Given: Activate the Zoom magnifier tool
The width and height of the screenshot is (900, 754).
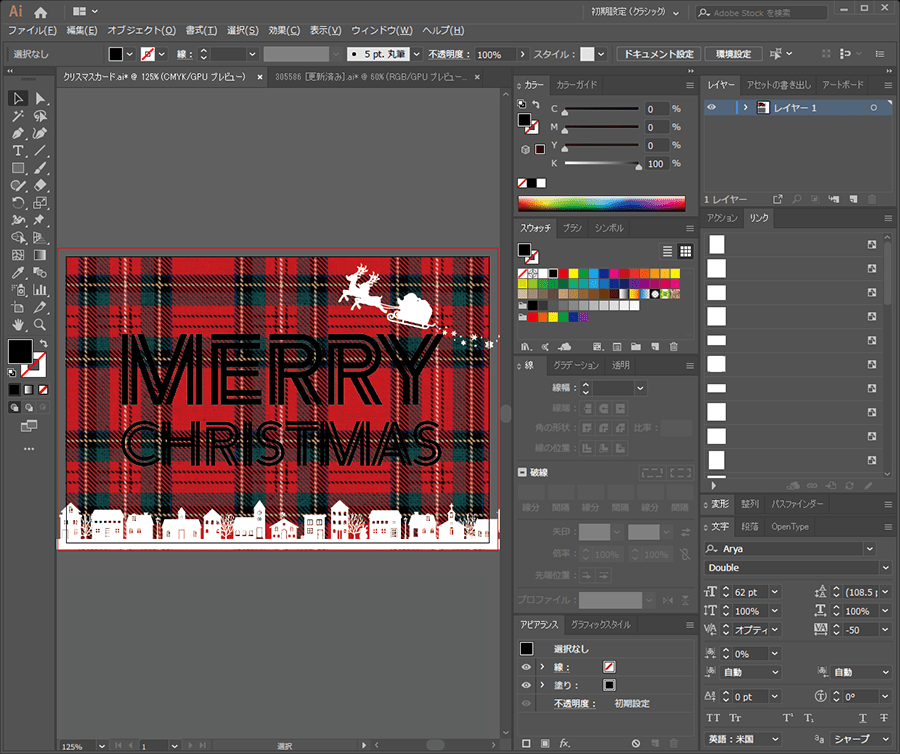Looking at the screenshot, I should pyautogui.click(x=40, y=325).
